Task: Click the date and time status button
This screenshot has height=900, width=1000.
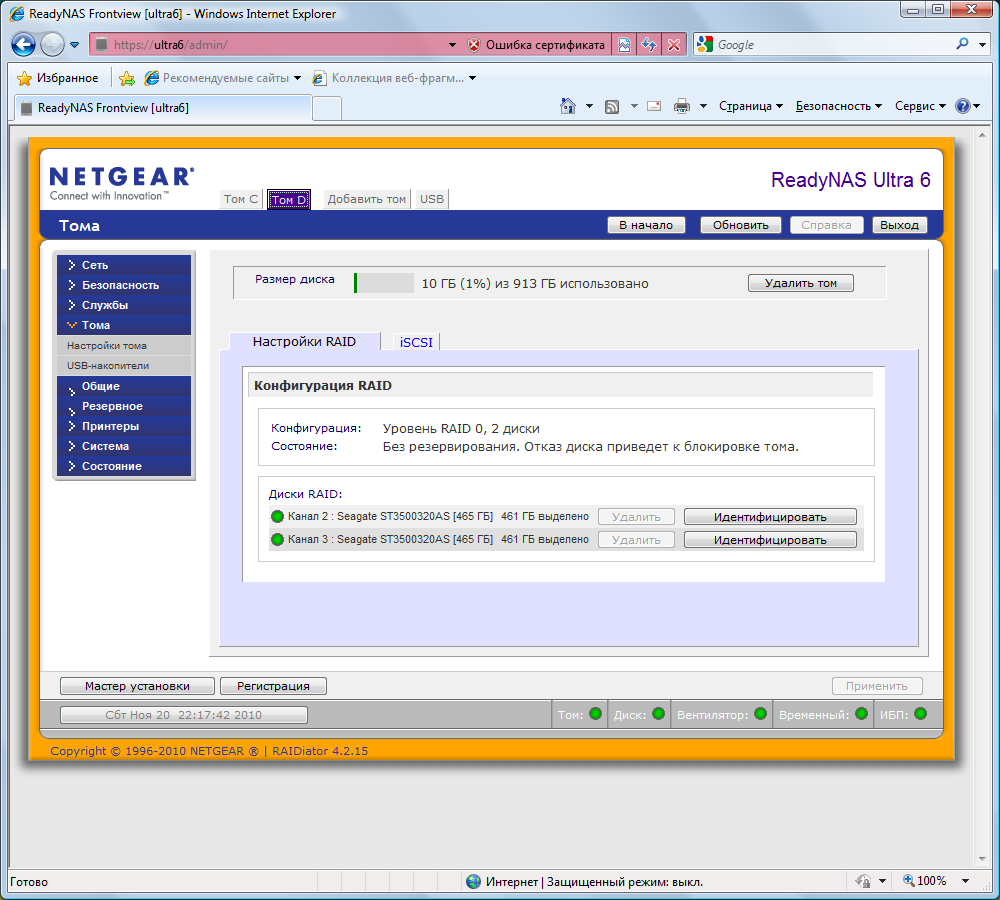Action: click(x=184, y=715)
